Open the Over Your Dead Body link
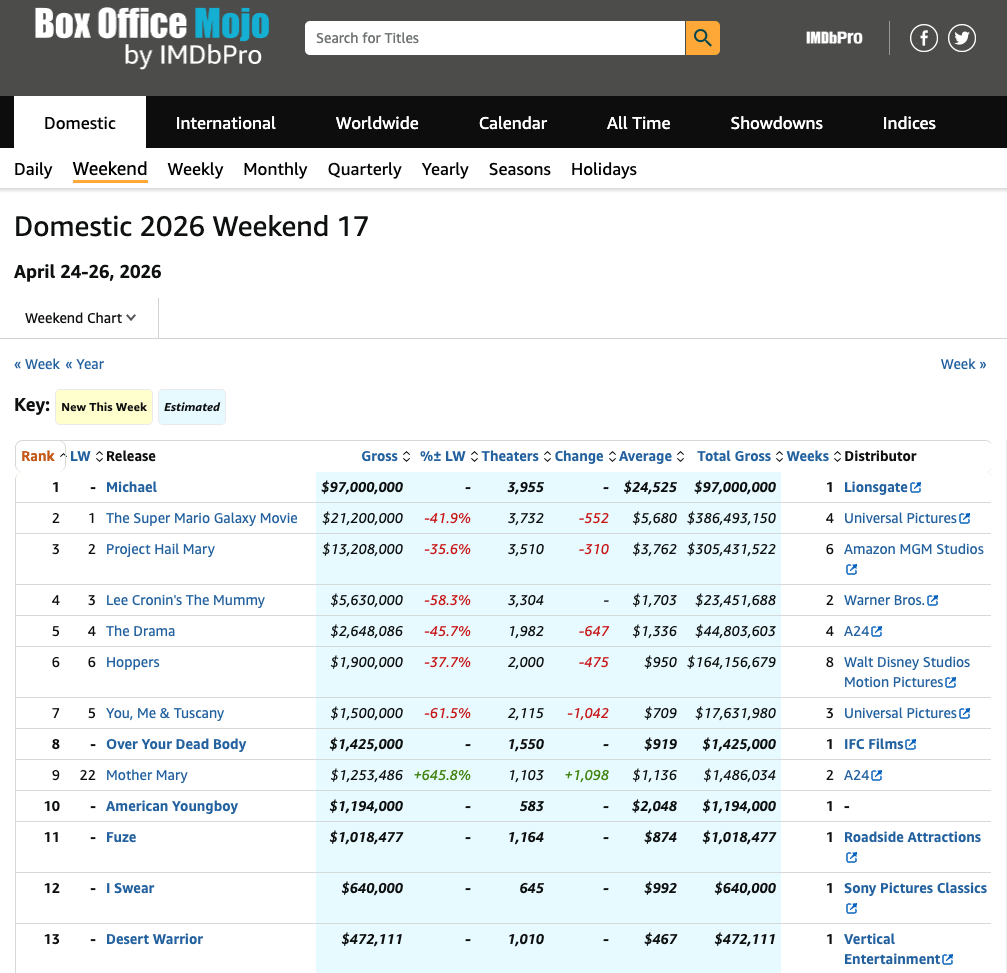Viewport: 1007px width, 973px height. (176, 744)
